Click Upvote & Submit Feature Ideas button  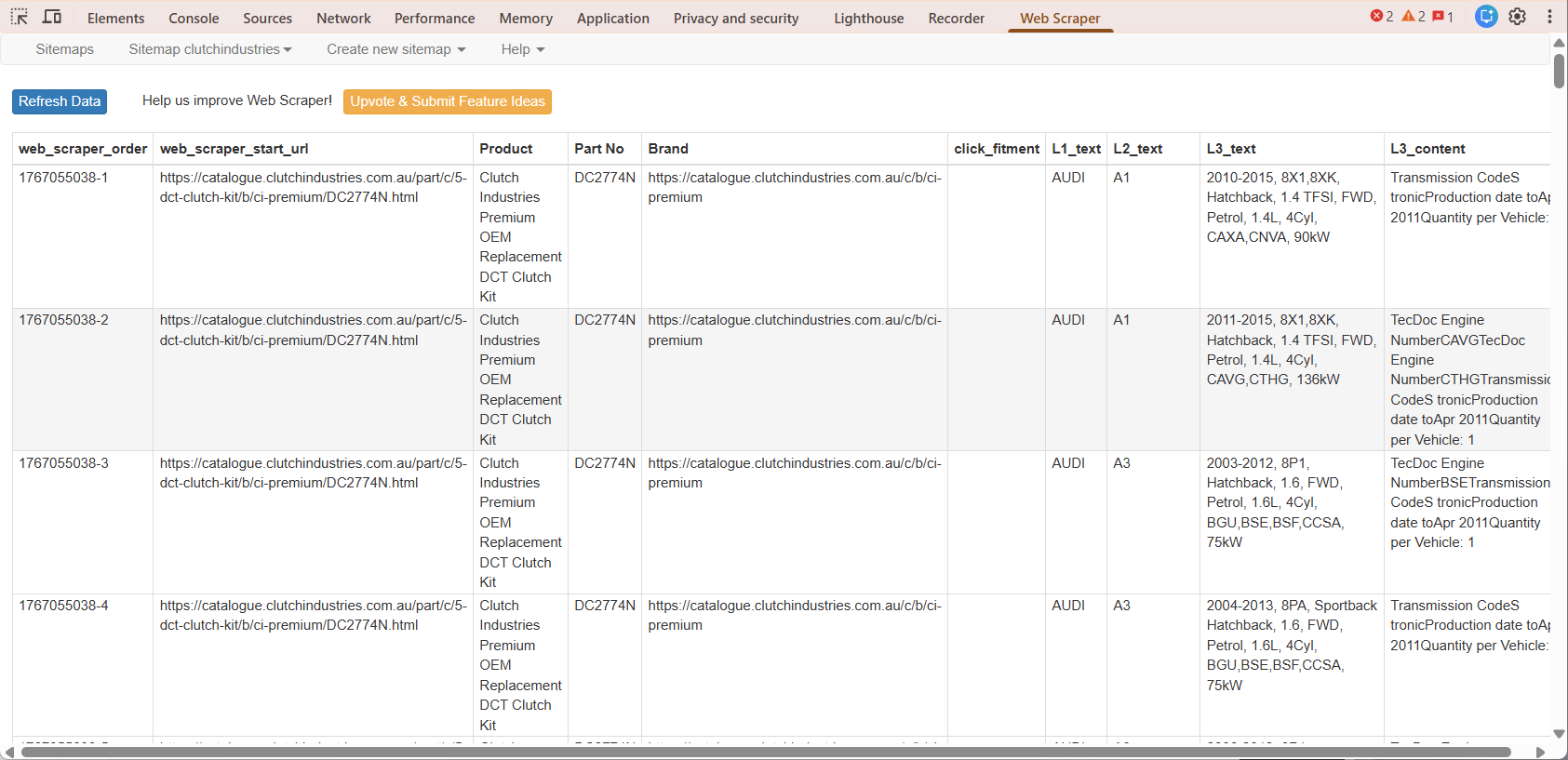[448, 101]
